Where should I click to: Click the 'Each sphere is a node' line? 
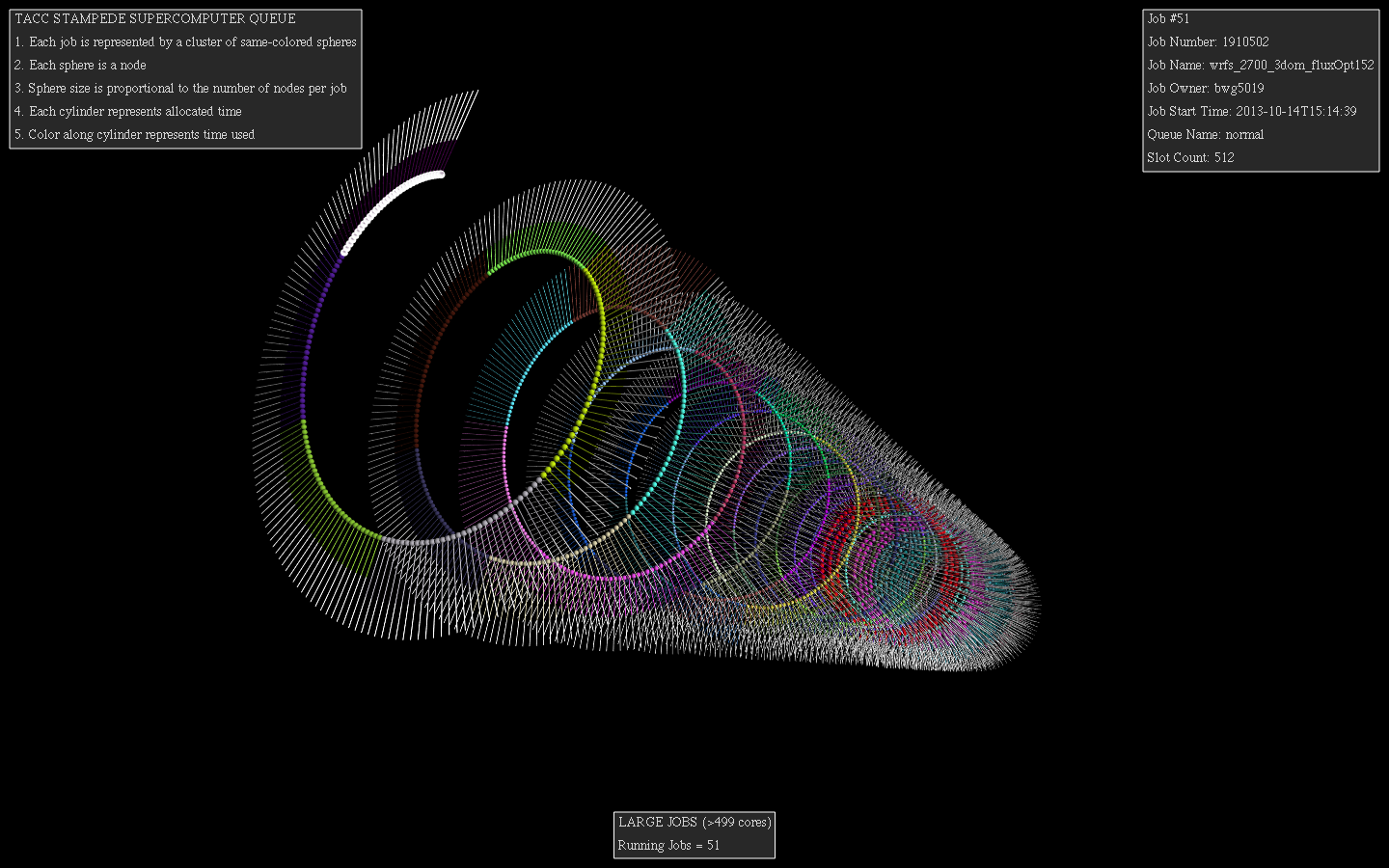click(x=80, y=65)
